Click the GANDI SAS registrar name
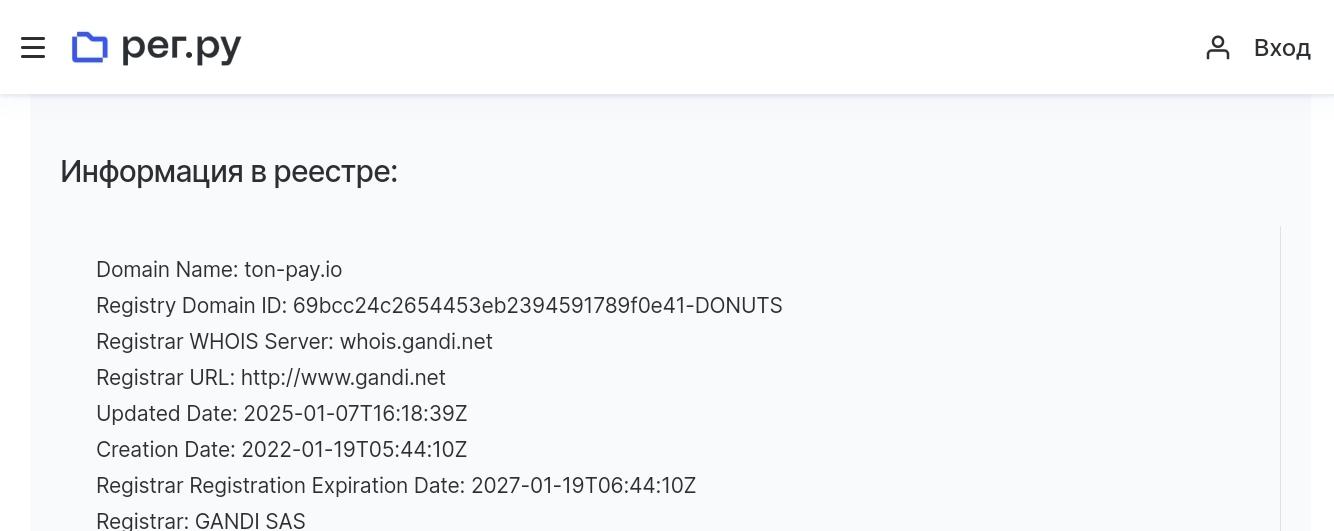Viewport: 1334px width, 531px height. click(250, 520)
